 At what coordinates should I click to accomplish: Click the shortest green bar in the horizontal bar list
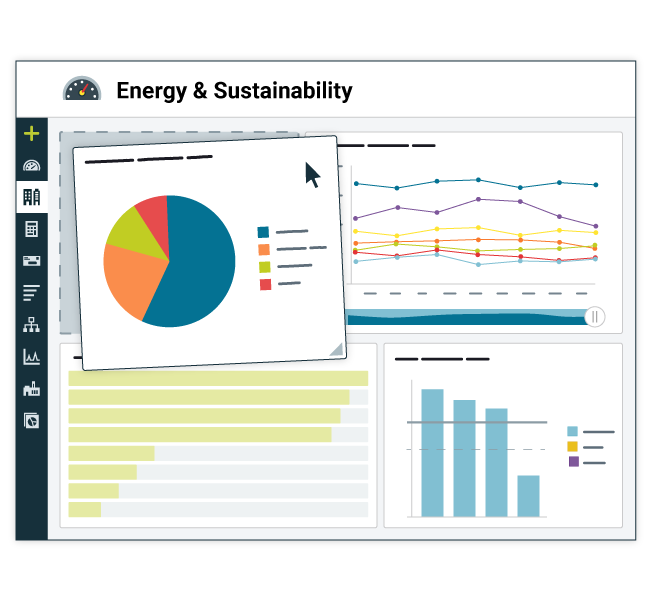click(x=85, y=509)
